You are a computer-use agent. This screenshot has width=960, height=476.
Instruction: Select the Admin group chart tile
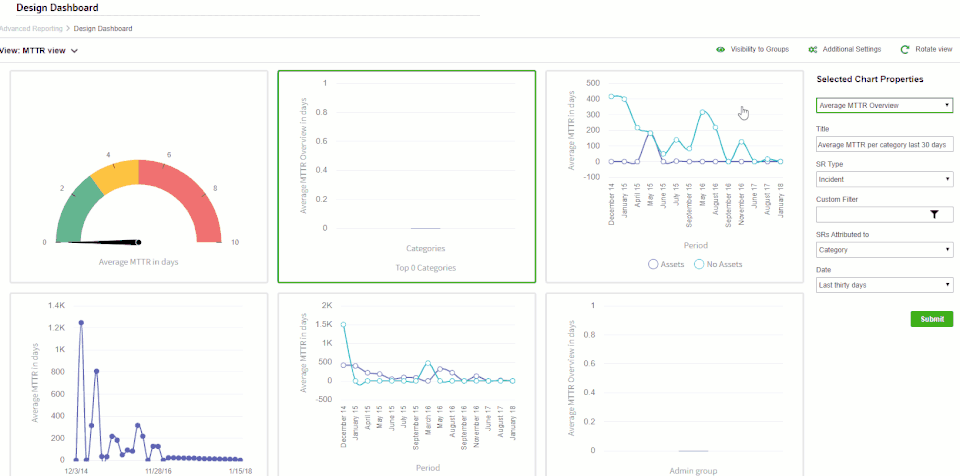tap(674, 384)
